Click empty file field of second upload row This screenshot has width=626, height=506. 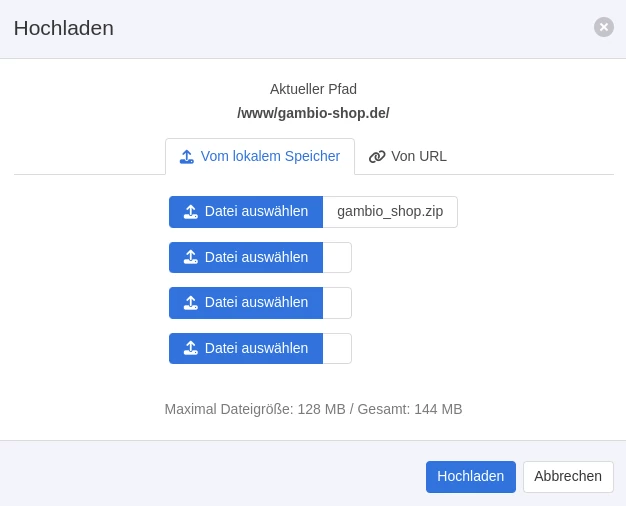[x=337, y=258]
